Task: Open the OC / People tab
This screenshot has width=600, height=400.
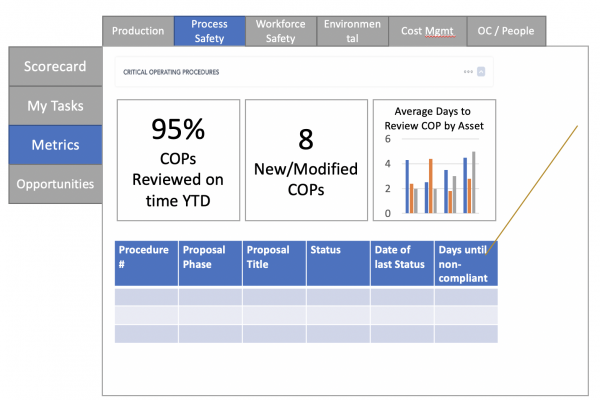Action: point(506,31)
